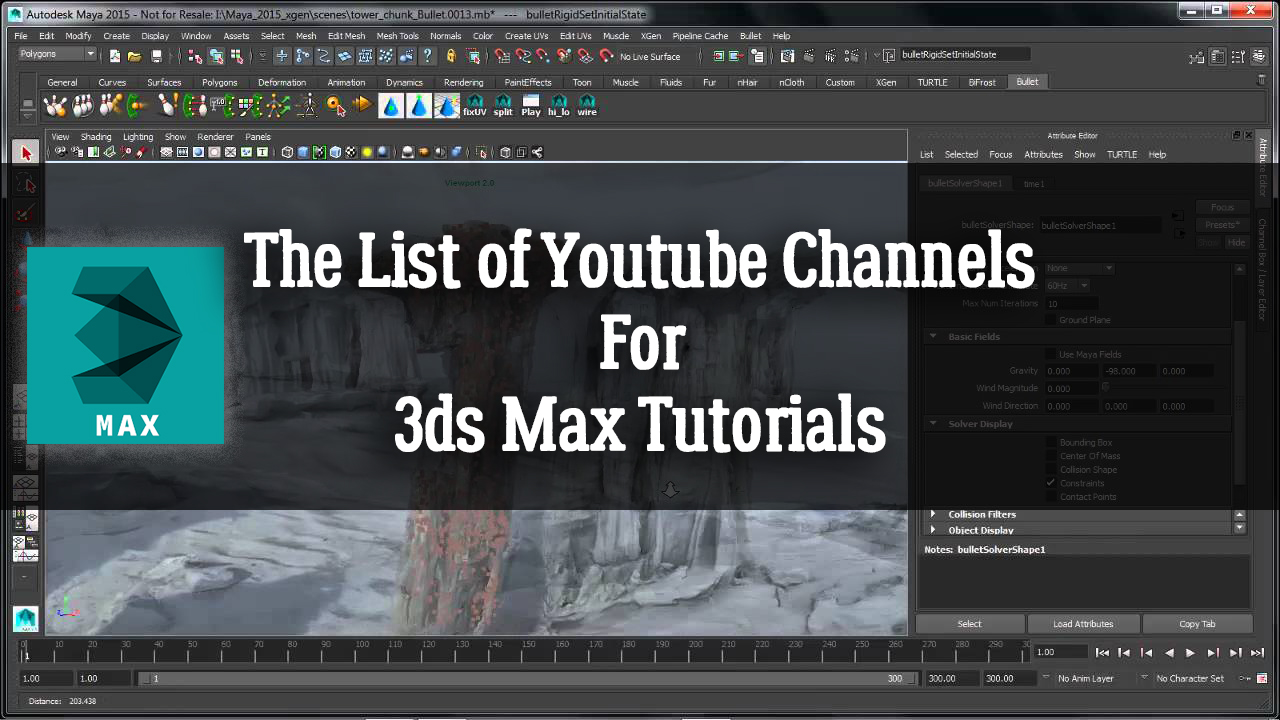Open the Bullet menu in main menu bar

pyautogui.click(x=750, y=36)
